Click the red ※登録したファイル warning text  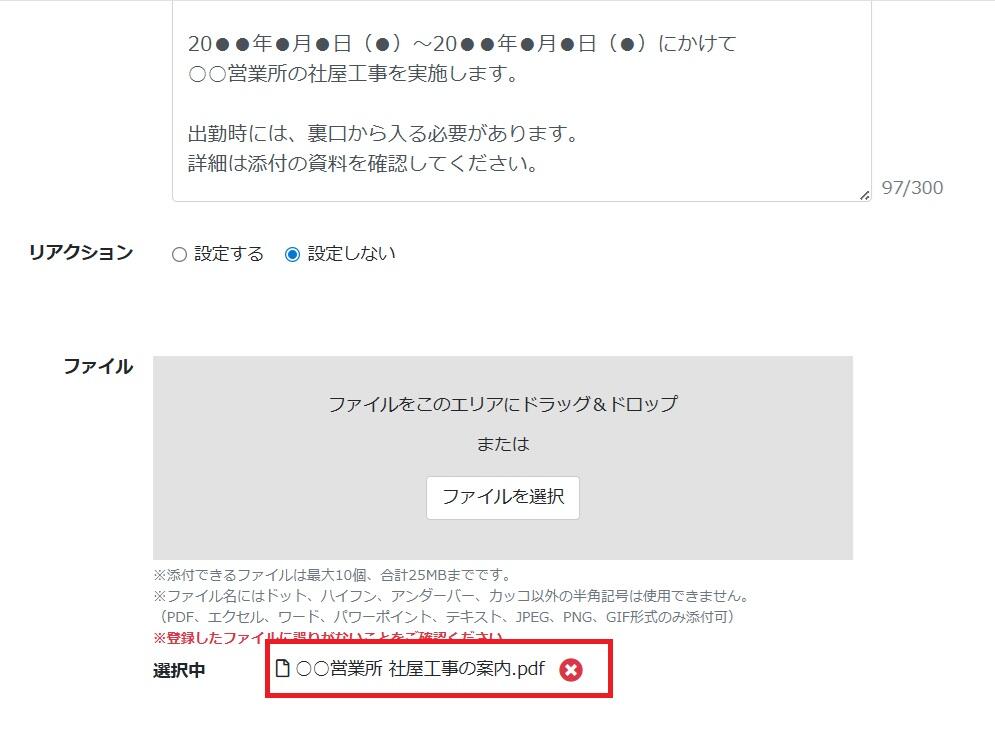tap(328, 637)
